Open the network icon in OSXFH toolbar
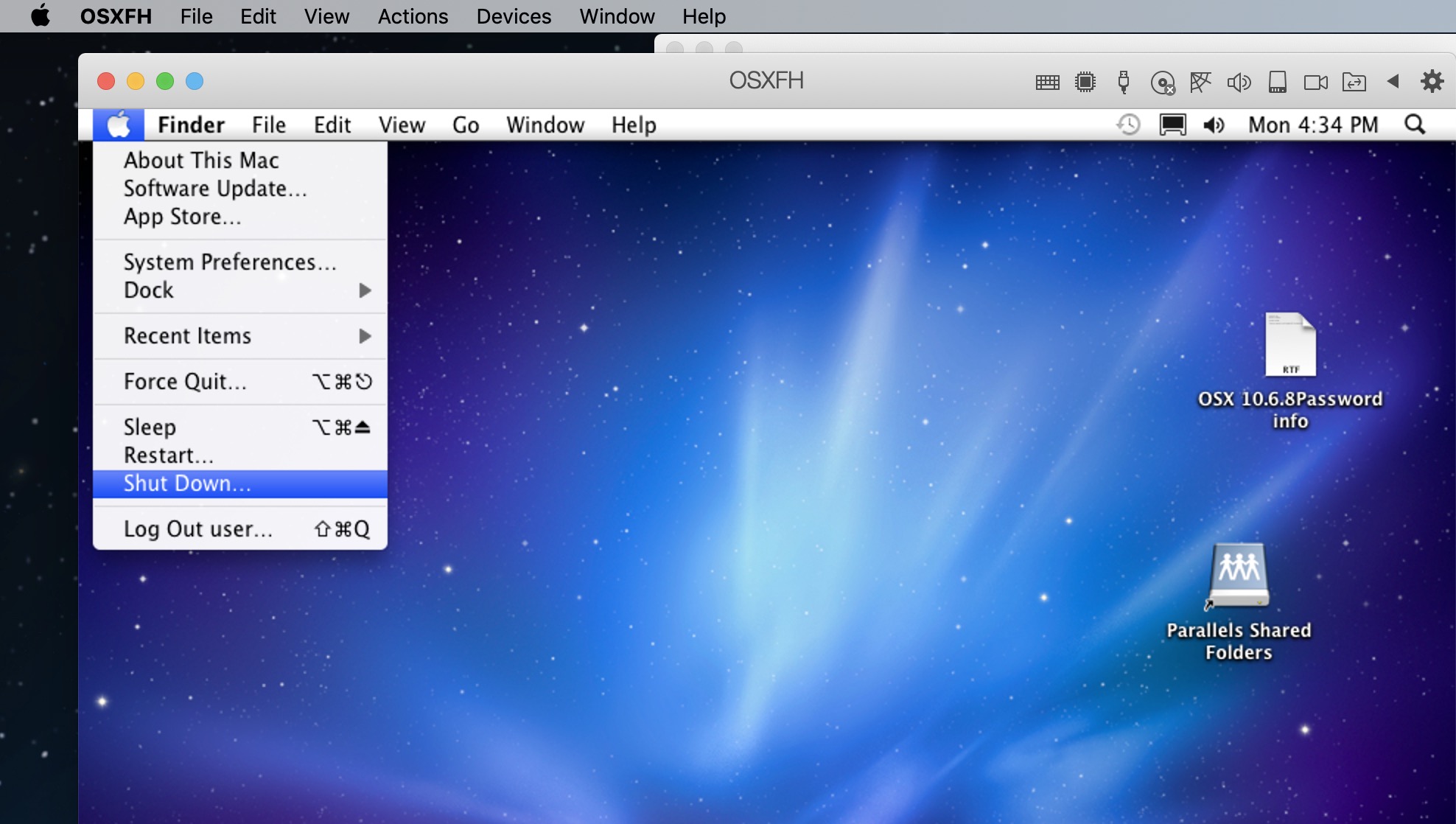The height and width of the screenshot is (824, 1456). coord(1200,82)
